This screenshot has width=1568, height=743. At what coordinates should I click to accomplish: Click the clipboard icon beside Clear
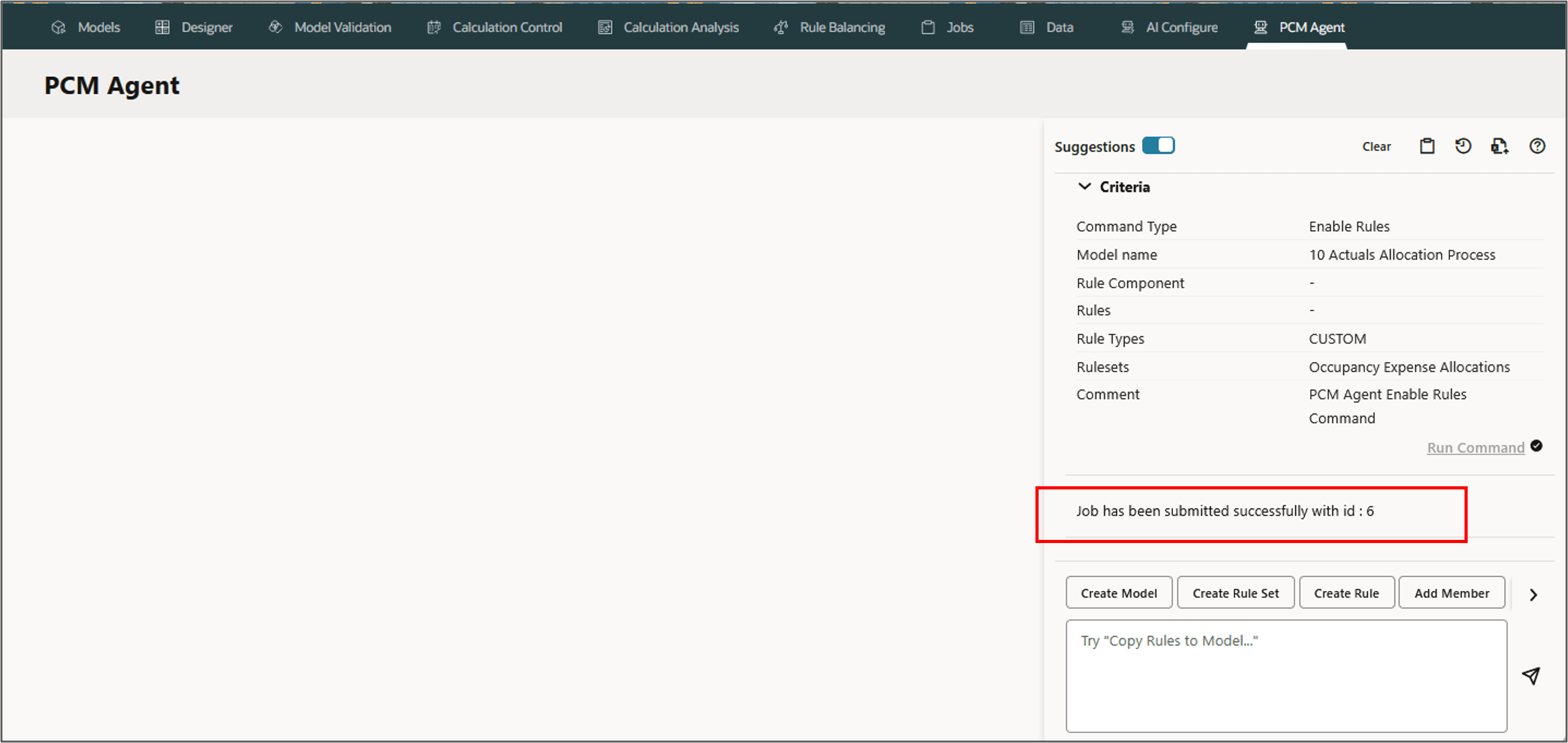pos(1427,146)
